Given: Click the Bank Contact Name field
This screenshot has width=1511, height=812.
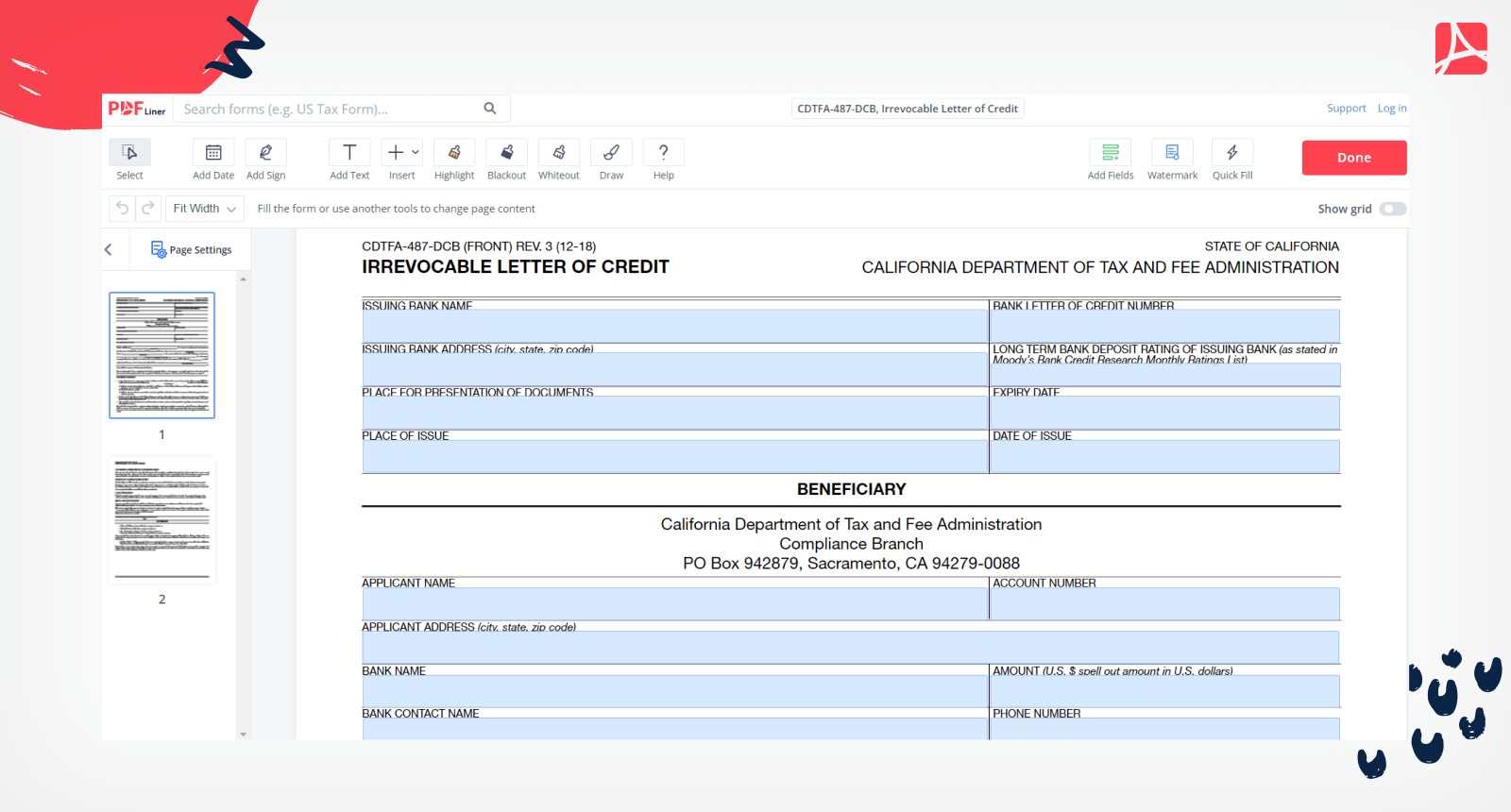Looking at the screenshot, I should tap(674, 729).
